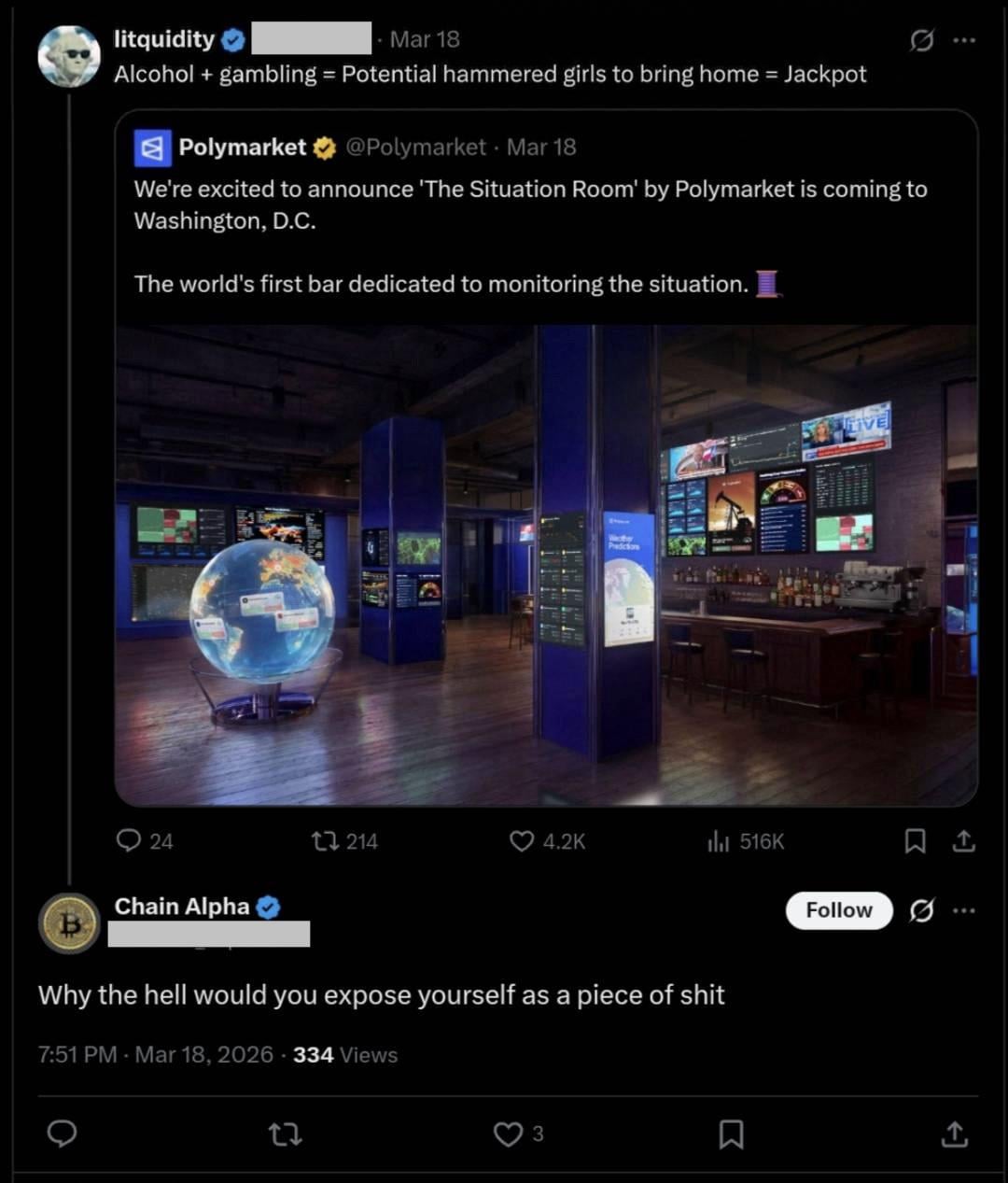The image size is (1008, 1183).
Task: Click the Chain Alpha Bitcoin avatar
Action: click(x=69, y=923)
